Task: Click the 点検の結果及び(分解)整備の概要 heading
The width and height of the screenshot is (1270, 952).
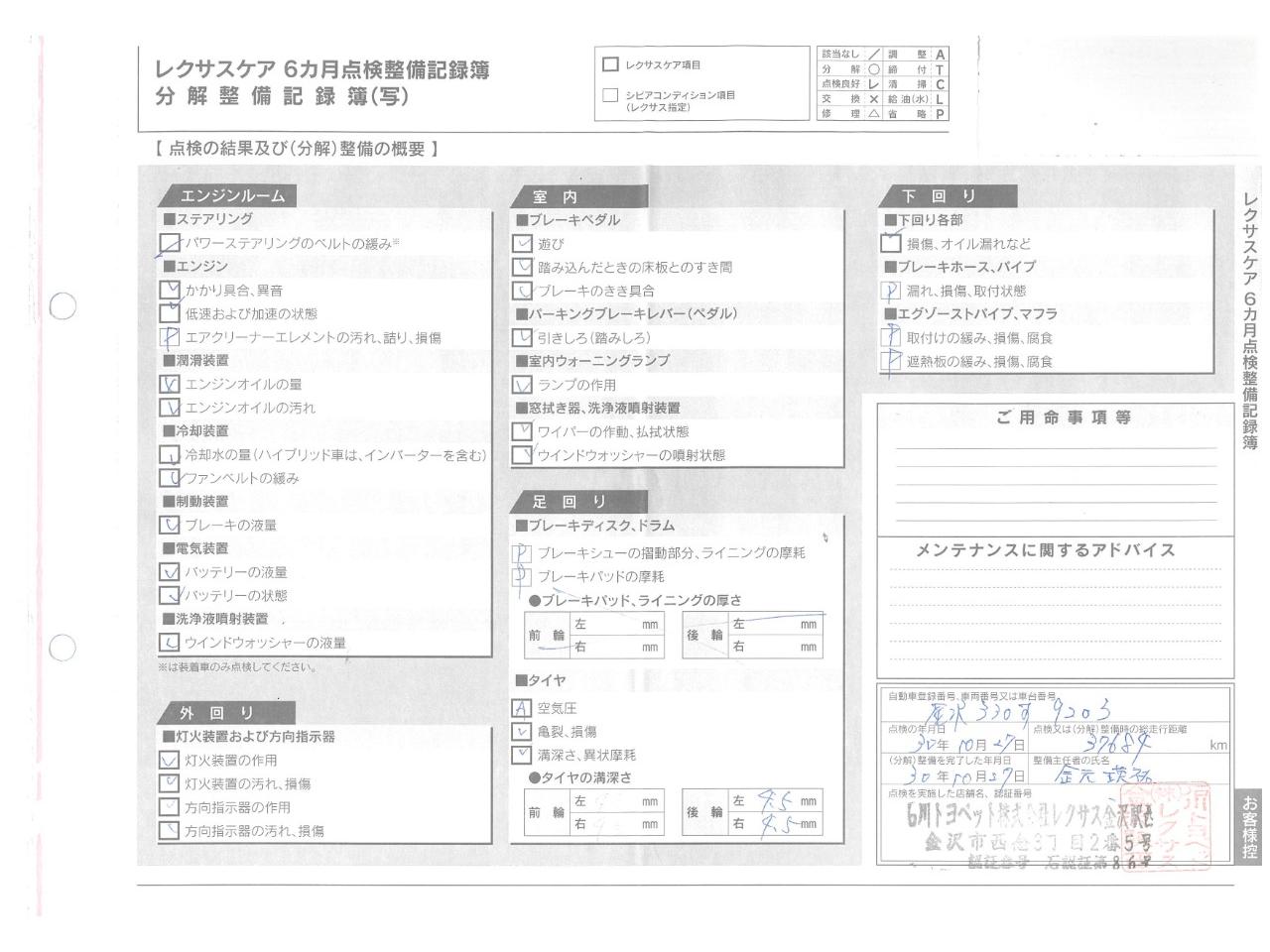Action: click(297, 149)
